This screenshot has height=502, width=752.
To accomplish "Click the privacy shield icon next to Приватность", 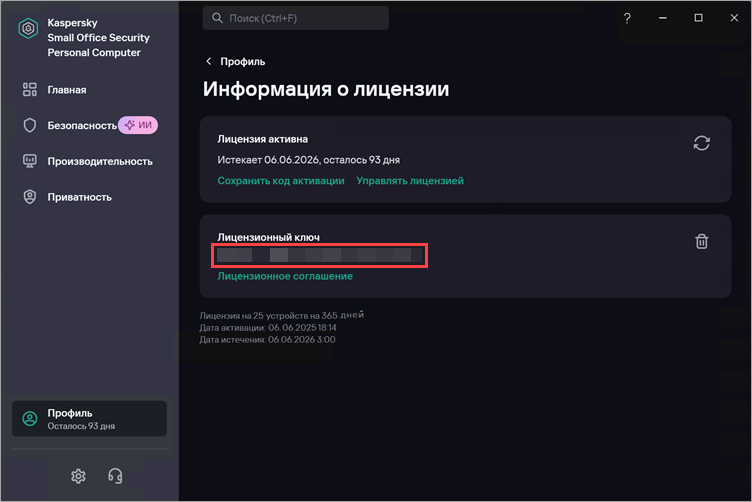I will coord(30,197).
